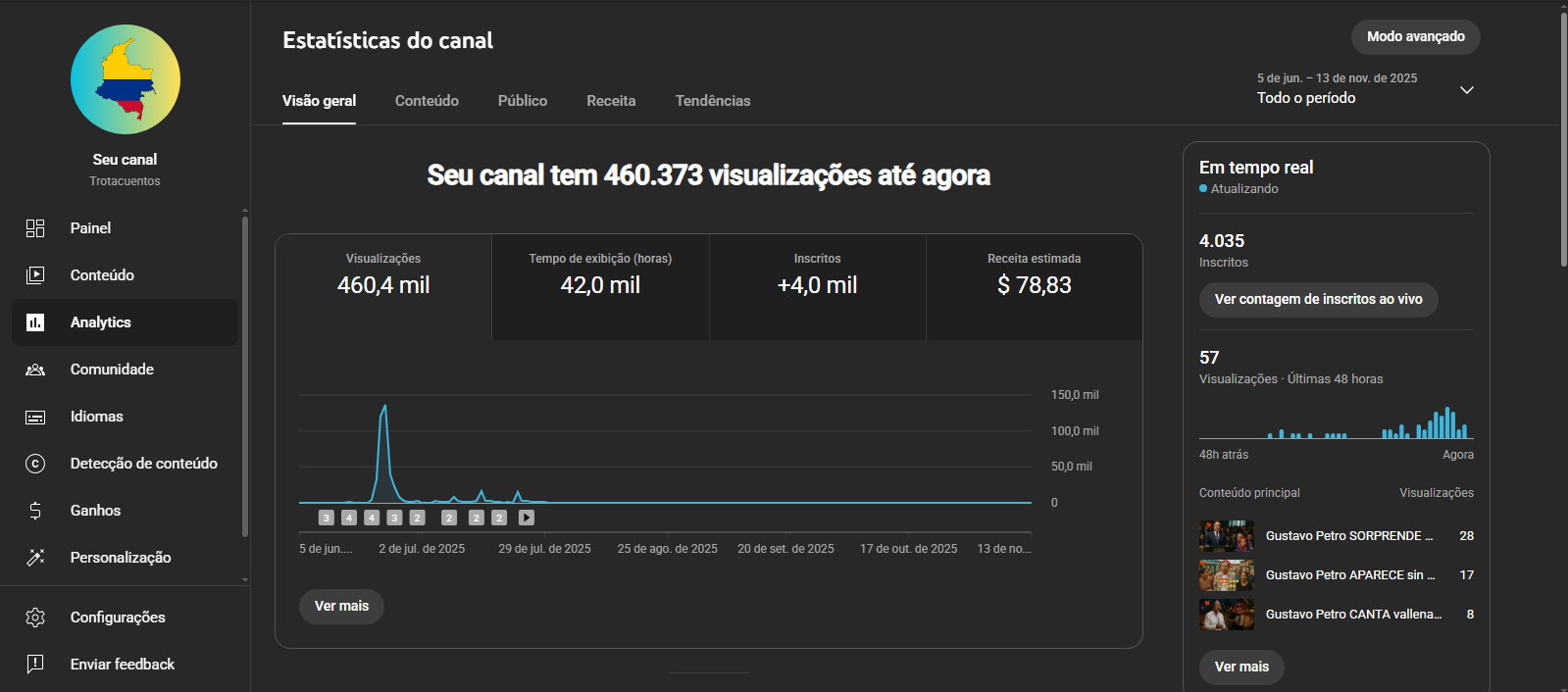The image size is (1568, 692).
Task: Select the Inscritos +4,0 mil metric card
Action: point(817,286)
